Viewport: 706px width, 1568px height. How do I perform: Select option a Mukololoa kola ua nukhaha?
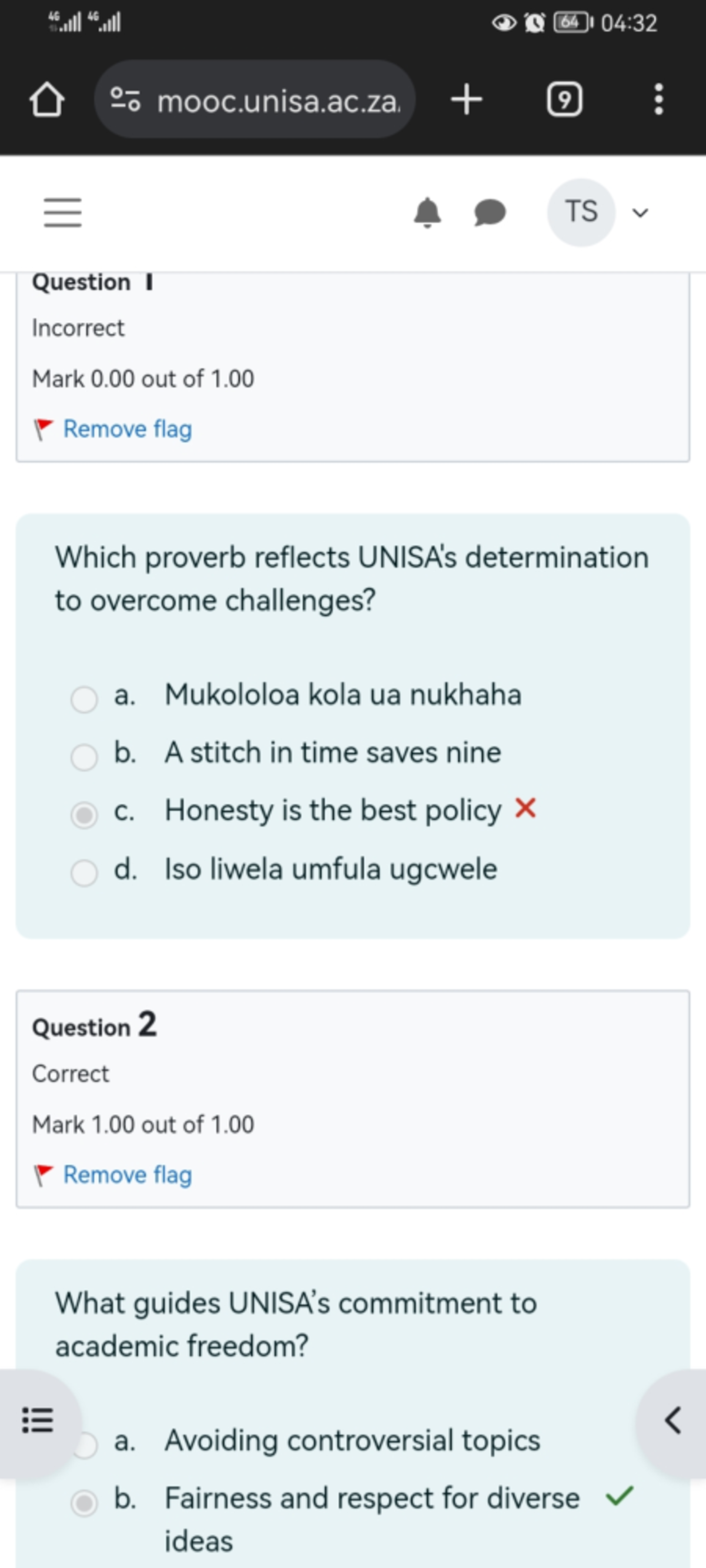point(84,699)
